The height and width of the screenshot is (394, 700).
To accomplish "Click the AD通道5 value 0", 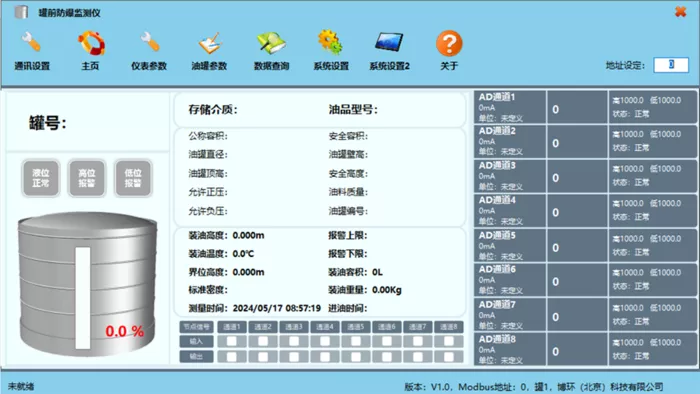I will [555, 248].
